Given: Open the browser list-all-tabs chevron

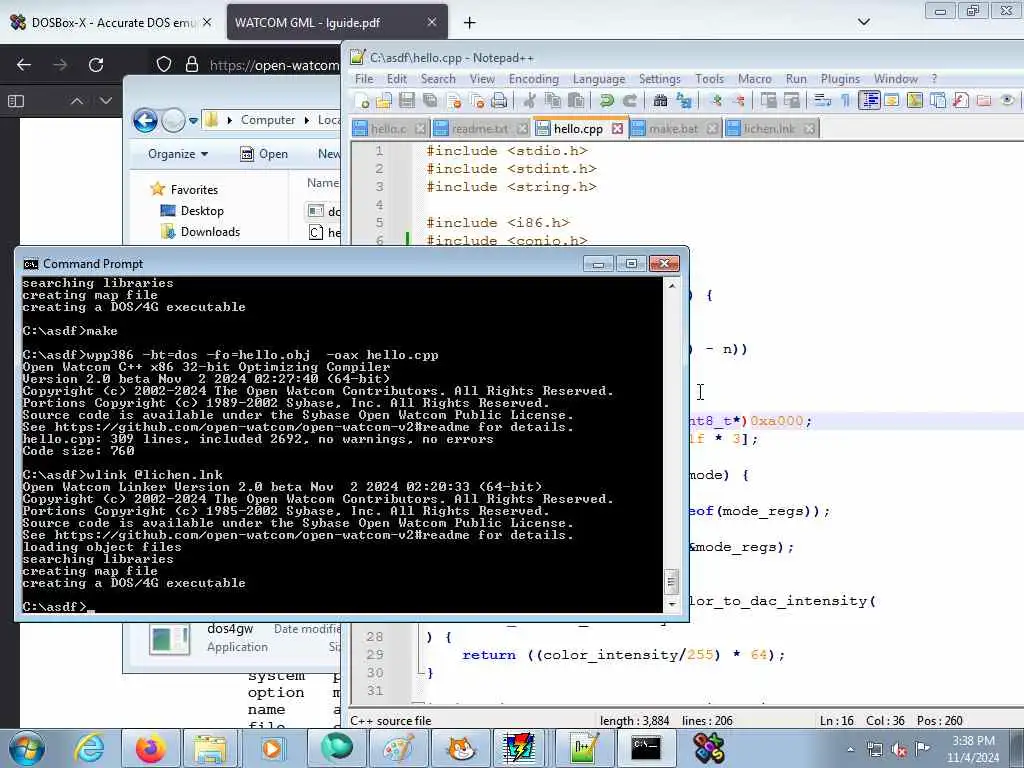Looking at the screenshot, I should pyautogui.click(x=863, y=22).
